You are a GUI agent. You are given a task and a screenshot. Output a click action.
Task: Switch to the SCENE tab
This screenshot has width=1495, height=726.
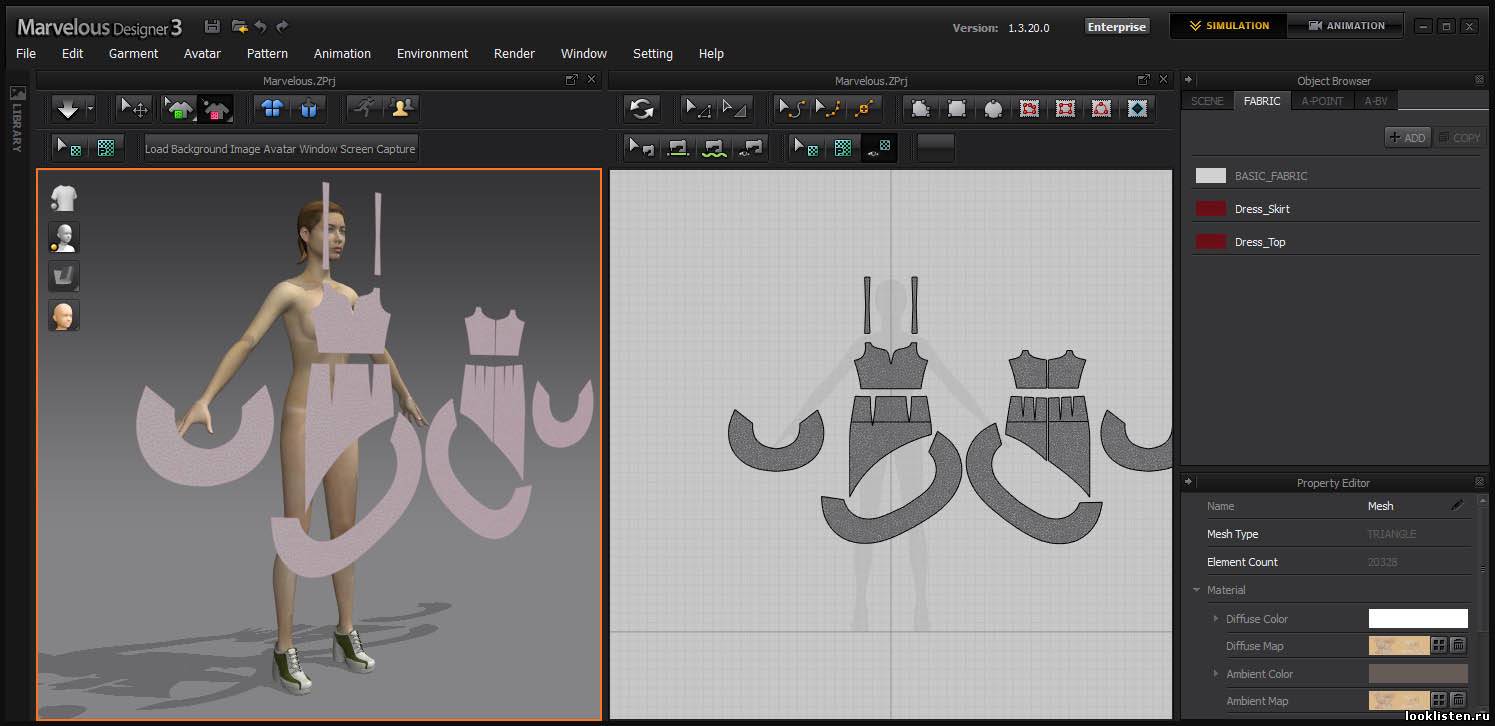tap(1207, 101)
